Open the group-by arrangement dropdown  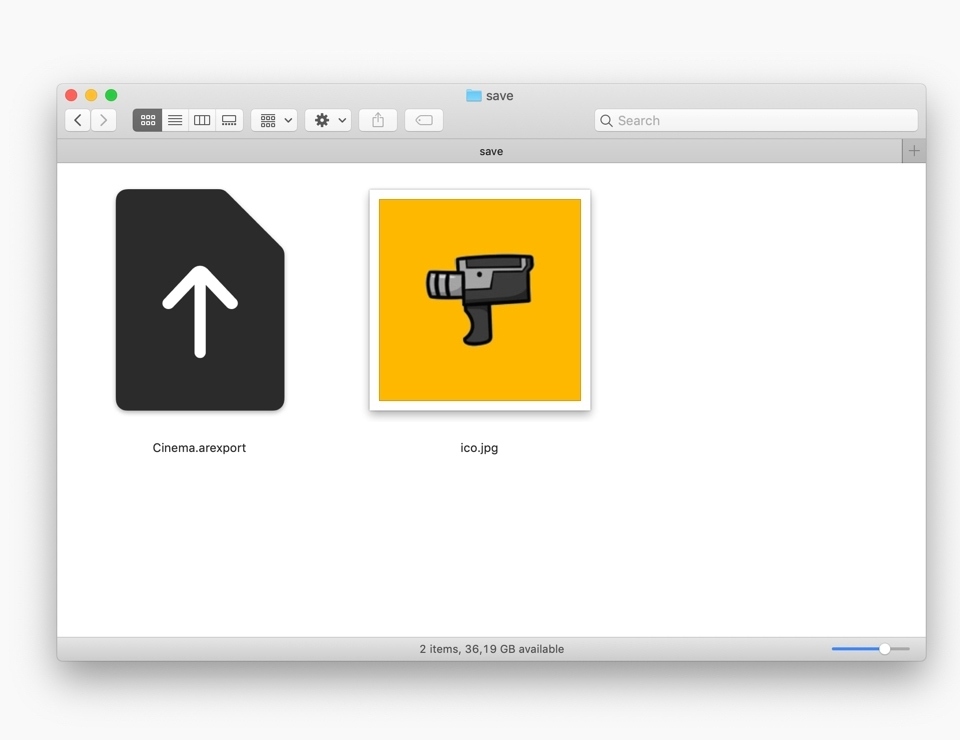point(274,120)
